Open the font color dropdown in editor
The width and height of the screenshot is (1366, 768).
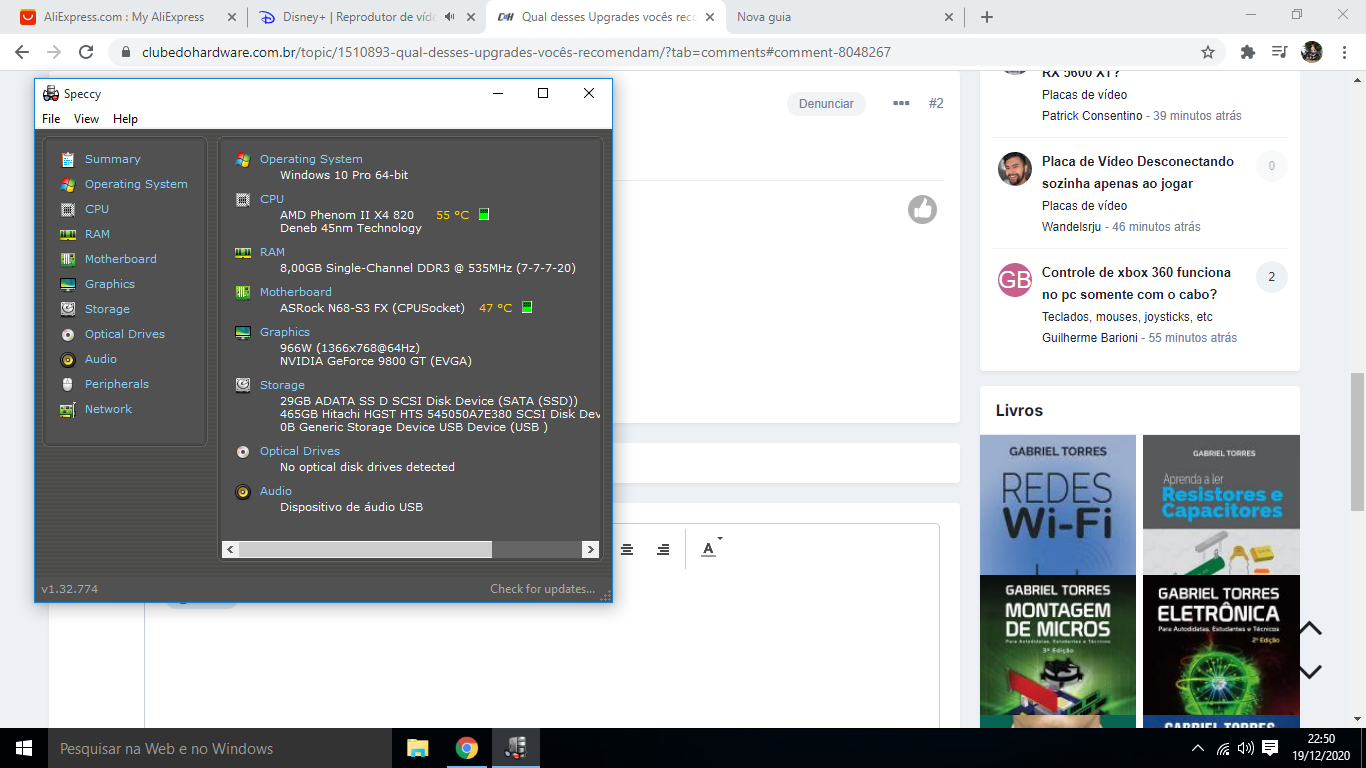pos(711,548)
